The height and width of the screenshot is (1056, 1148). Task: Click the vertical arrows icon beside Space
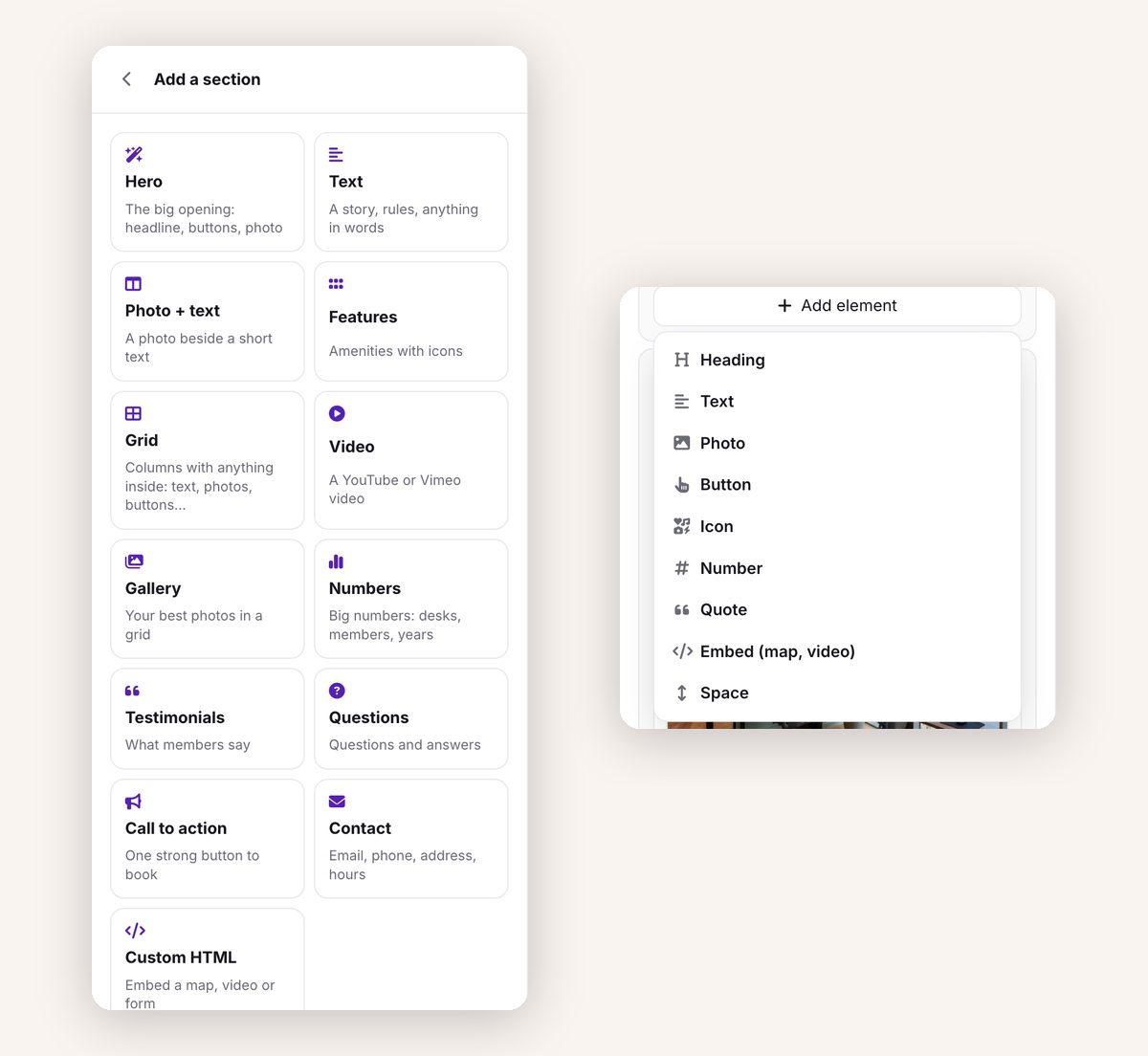(x=681, y=693)
